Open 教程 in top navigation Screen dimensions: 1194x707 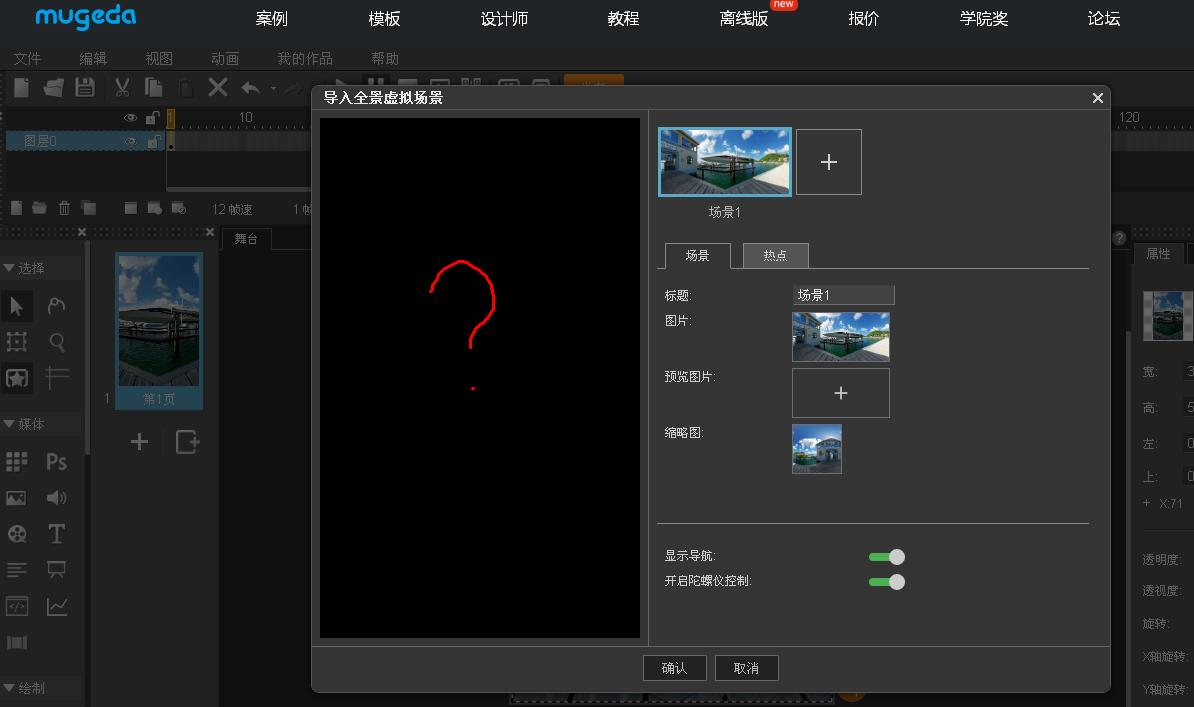click(623, 19)
